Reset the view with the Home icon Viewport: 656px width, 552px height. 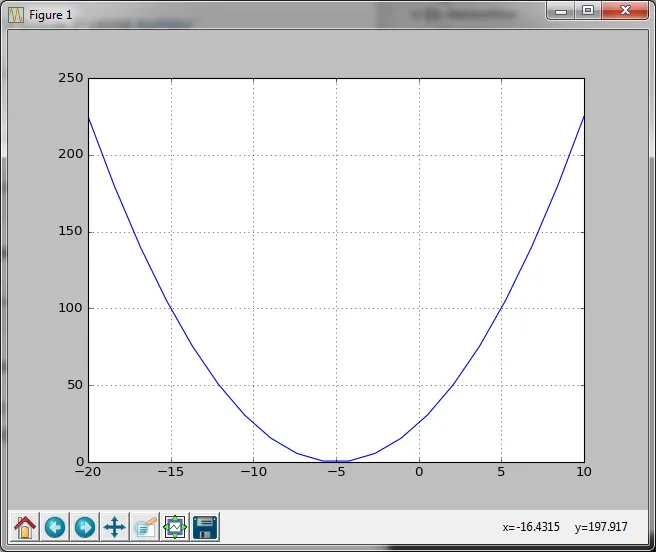(x=25, y=526)
